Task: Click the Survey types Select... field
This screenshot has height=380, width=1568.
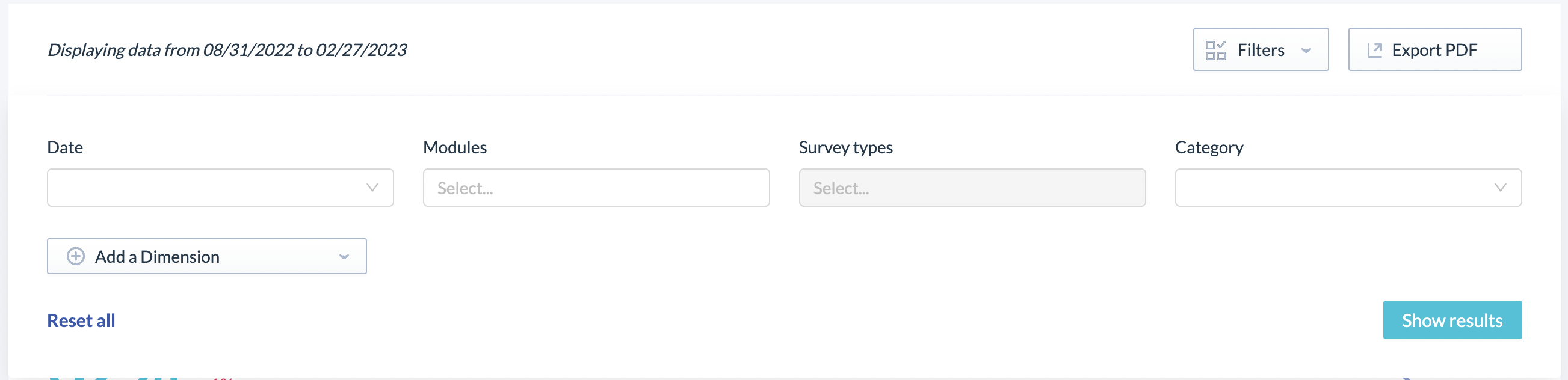Action: tap(972, 187)
